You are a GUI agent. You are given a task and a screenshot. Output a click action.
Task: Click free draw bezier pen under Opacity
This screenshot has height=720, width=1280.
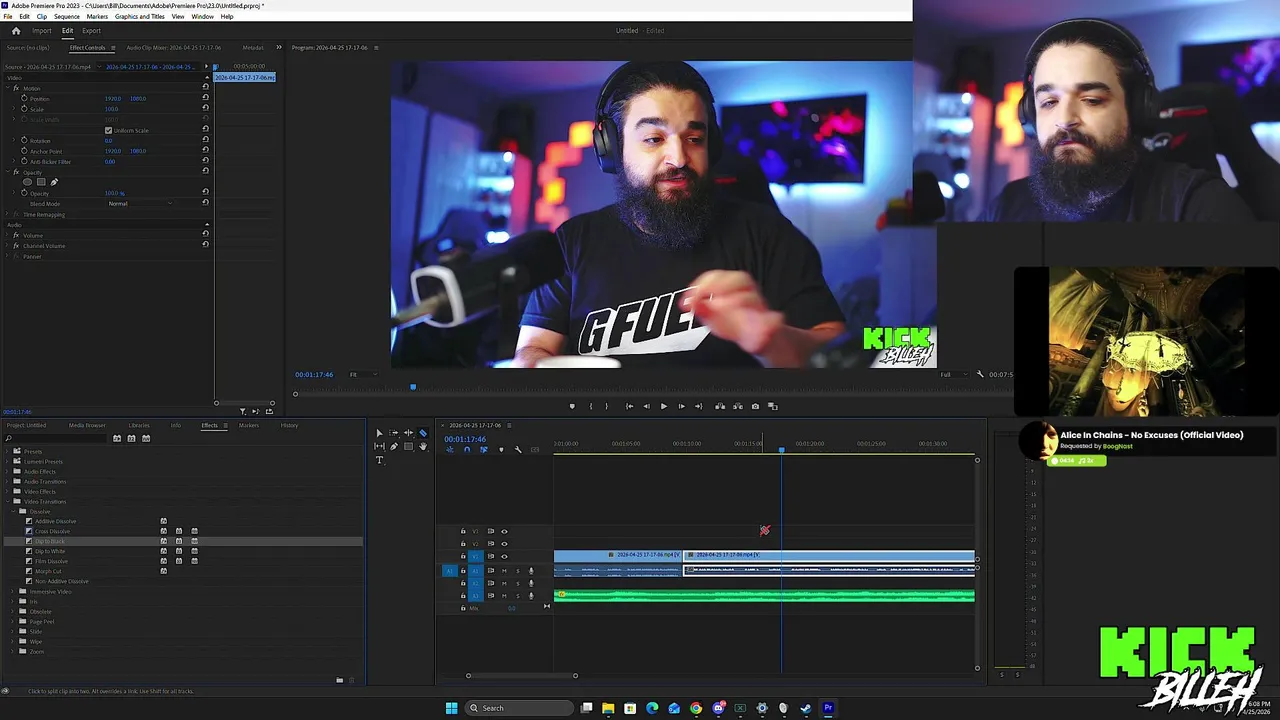54,182
